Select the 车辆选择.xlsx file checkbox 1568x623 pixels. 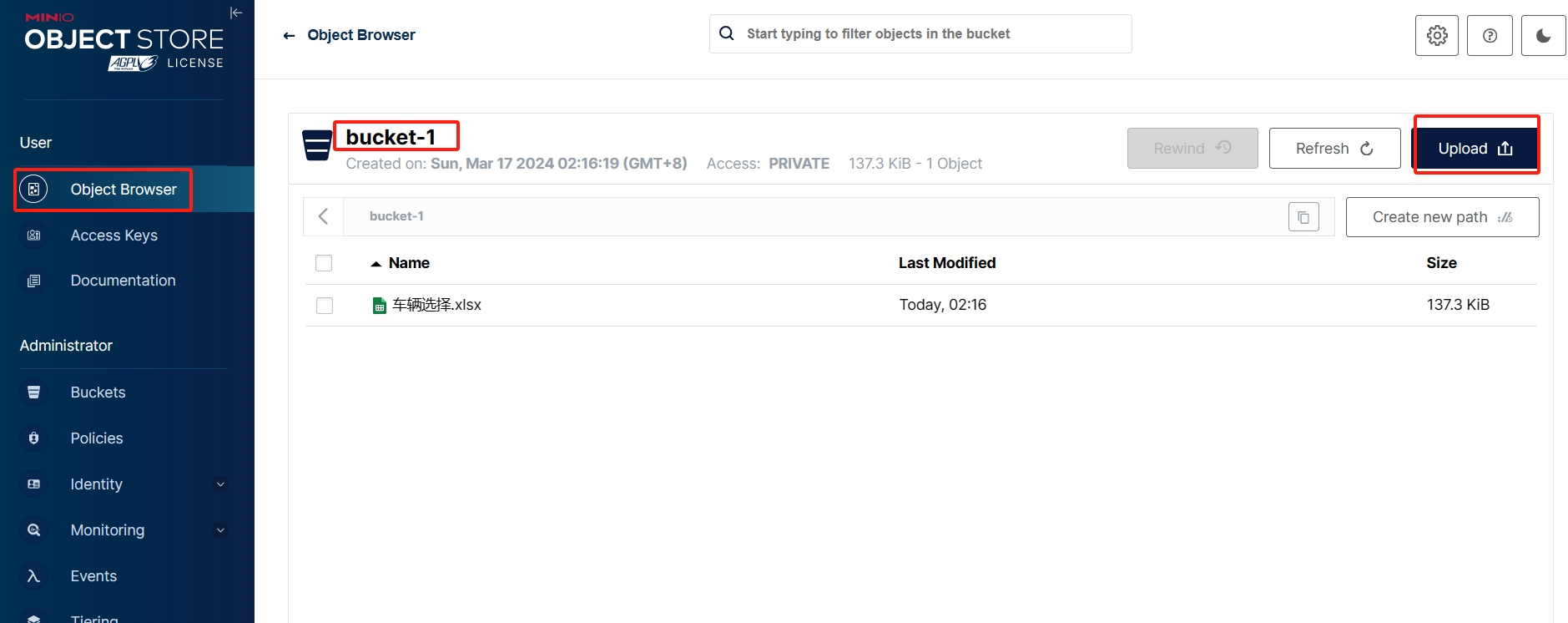[325, 306]
